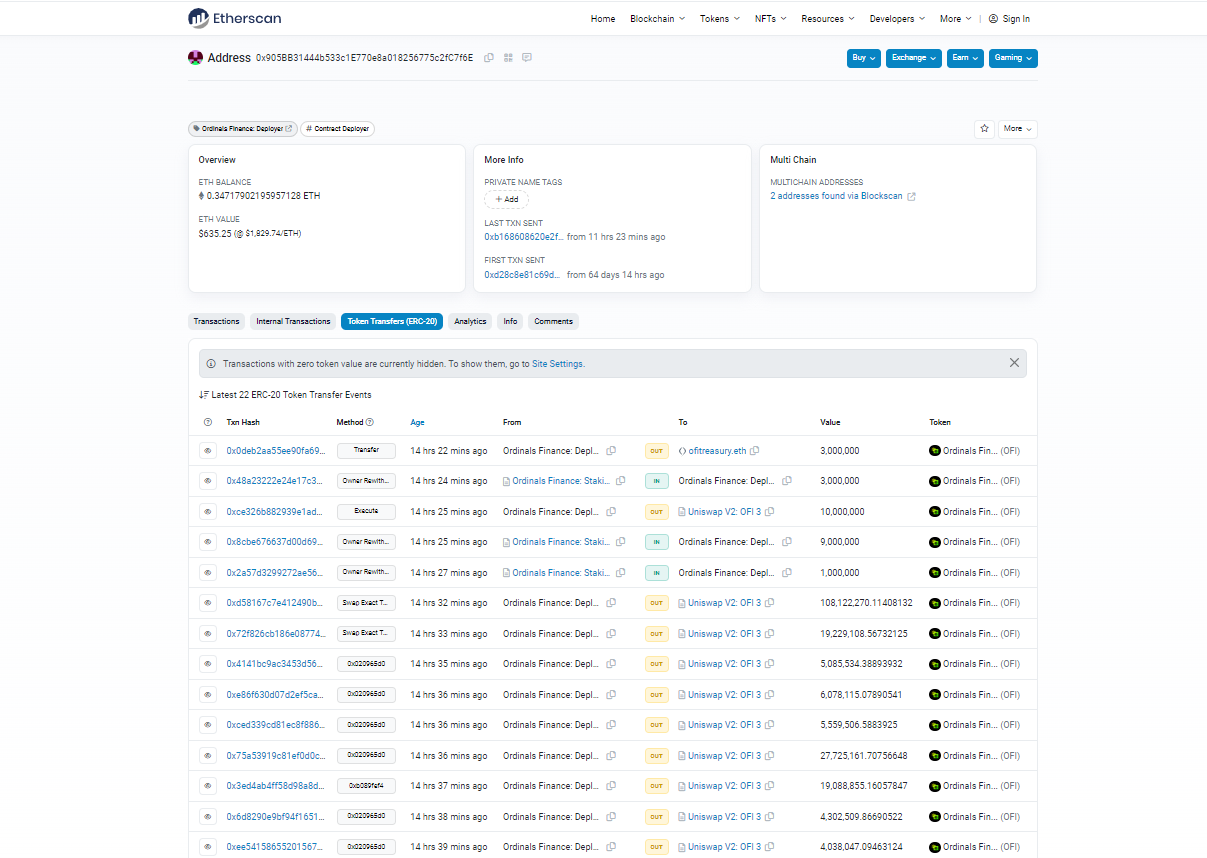View details eye icon for 0xe86f630d07d2ef5ca row
The image size is (1207, 858).
208,695
